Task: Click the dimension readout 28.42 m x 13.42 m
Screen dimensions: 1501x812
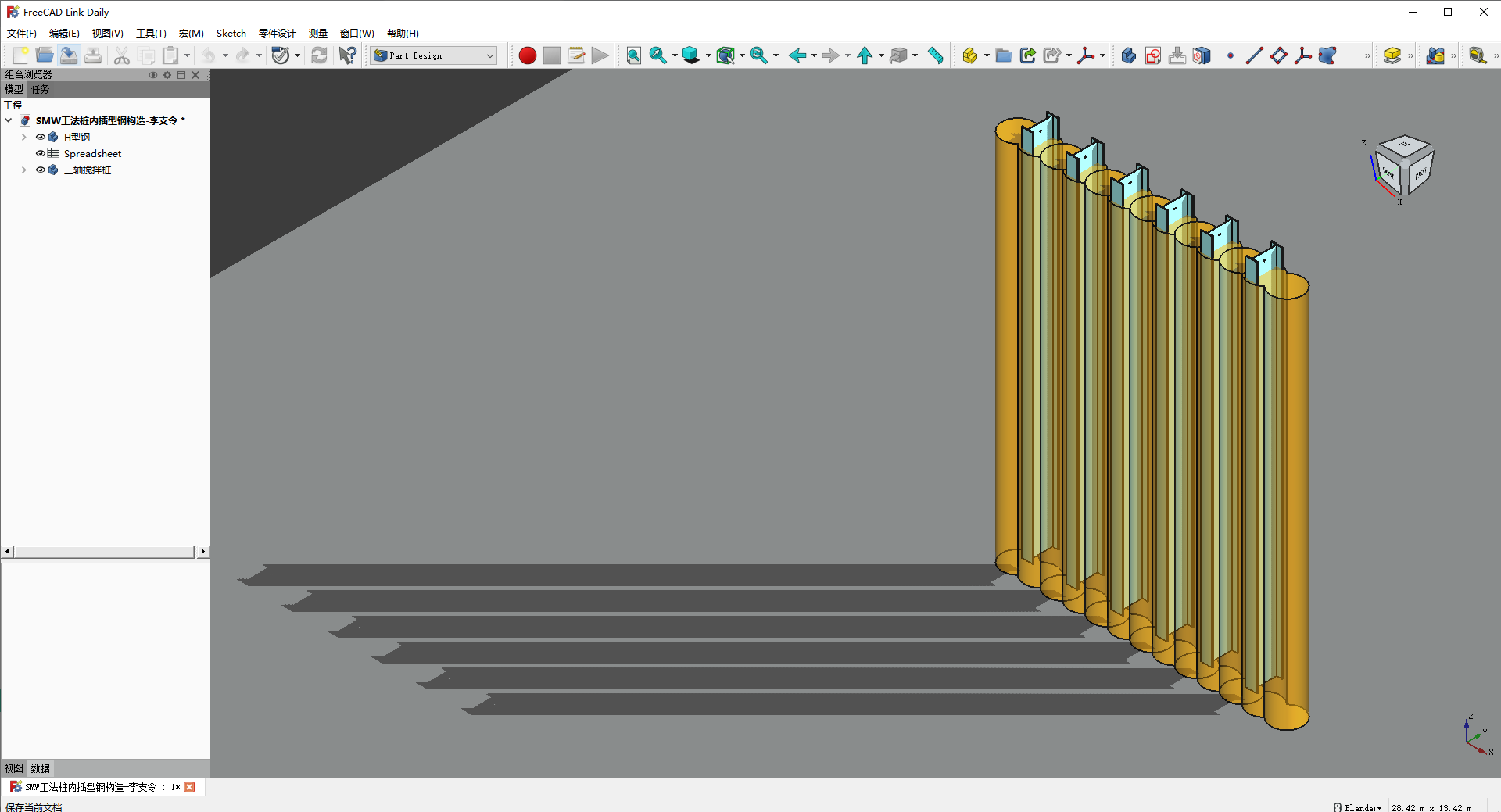Action: click(1431, 807)
